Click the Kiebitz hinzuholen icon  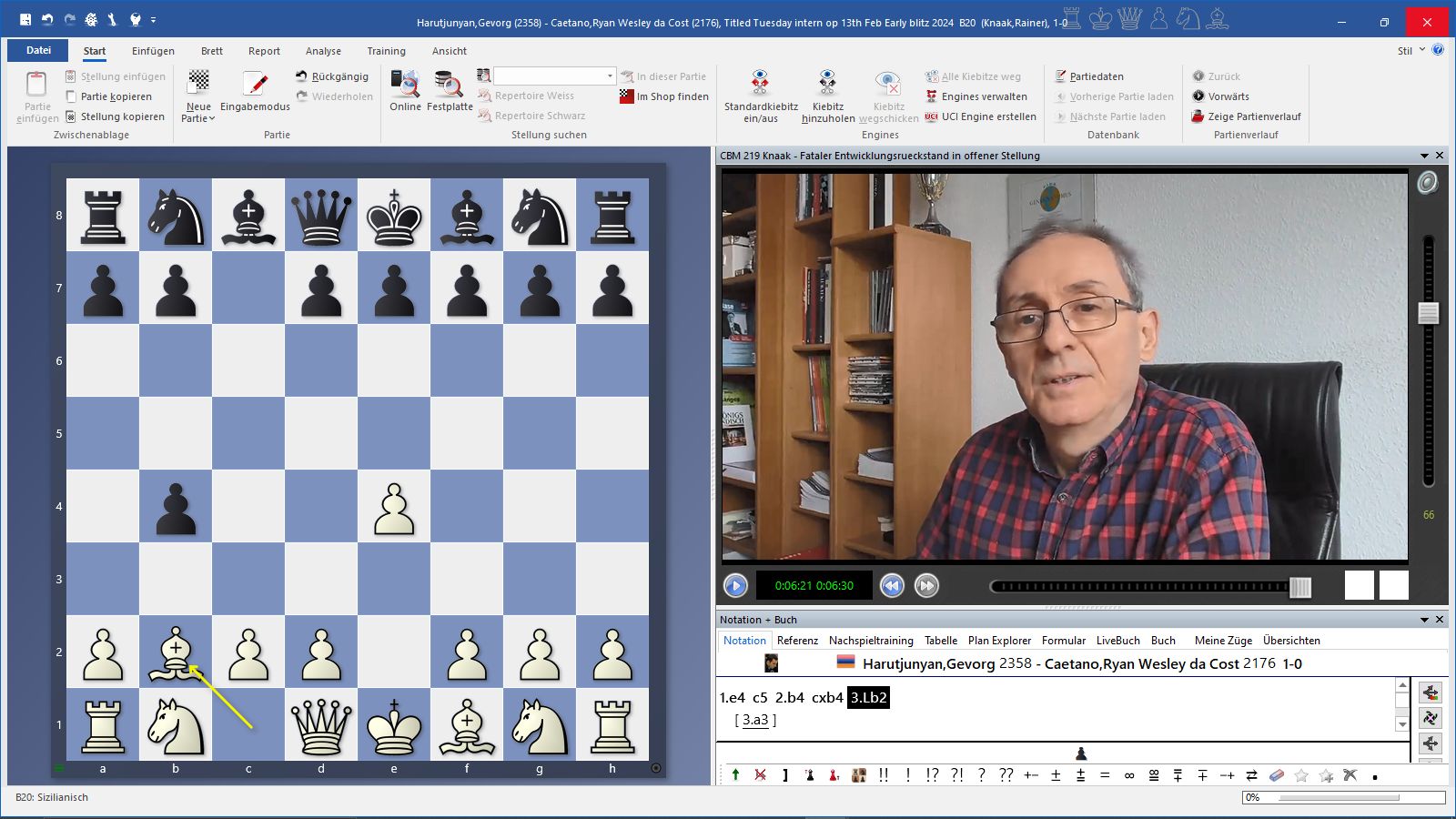827,84
